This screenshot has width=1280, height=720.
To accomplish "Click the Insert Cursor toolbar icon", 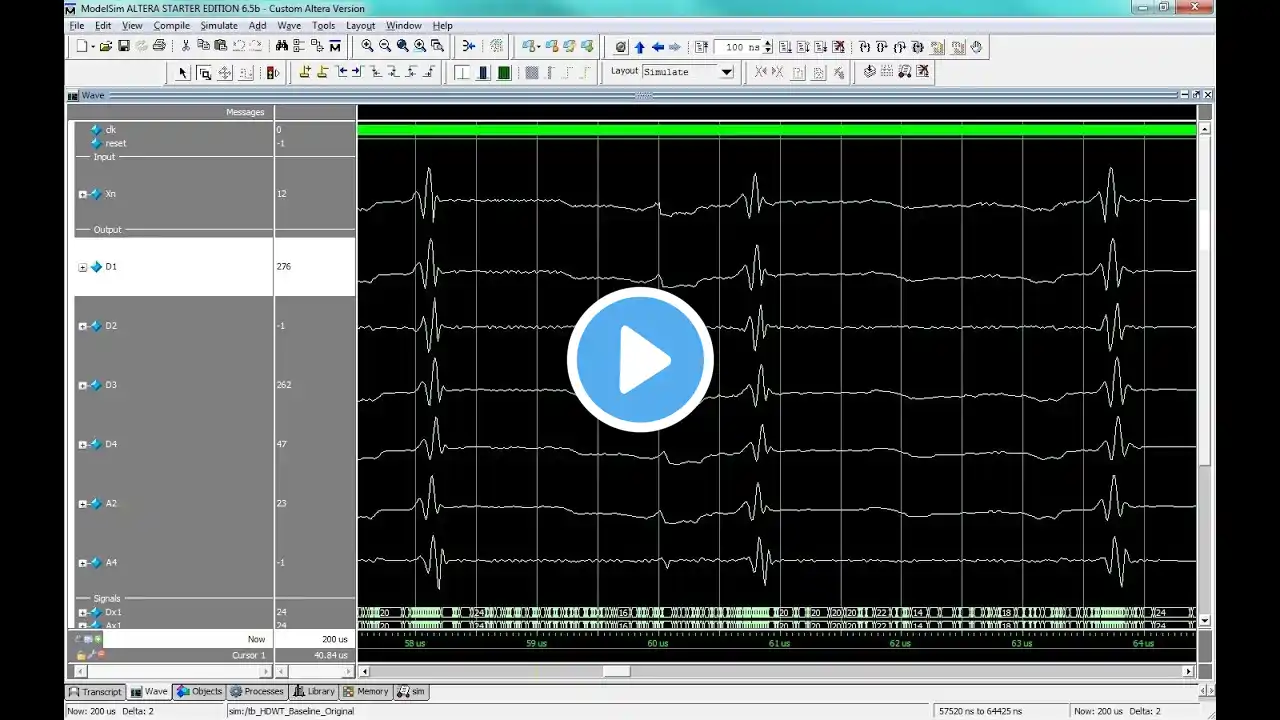I will coord(305,72).
